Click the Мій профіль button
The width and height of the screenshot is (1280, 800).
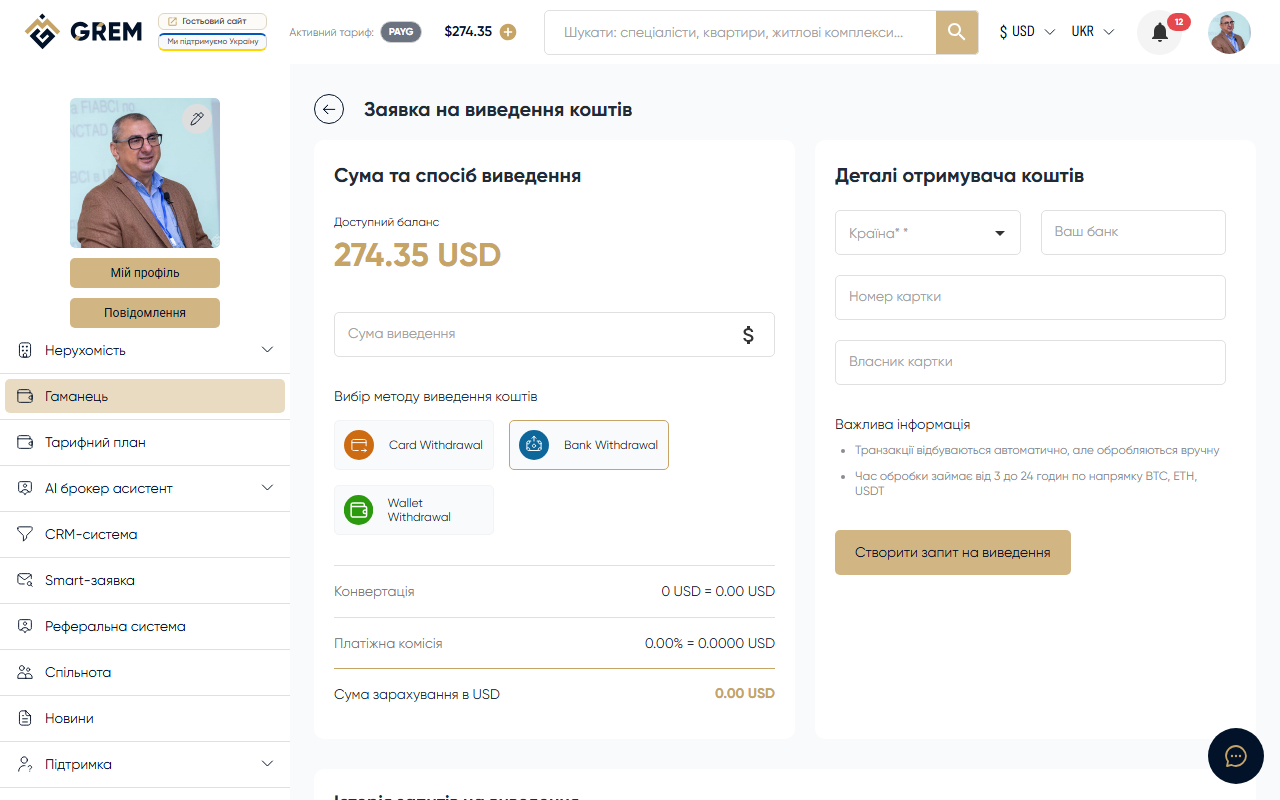pos(144,272)
